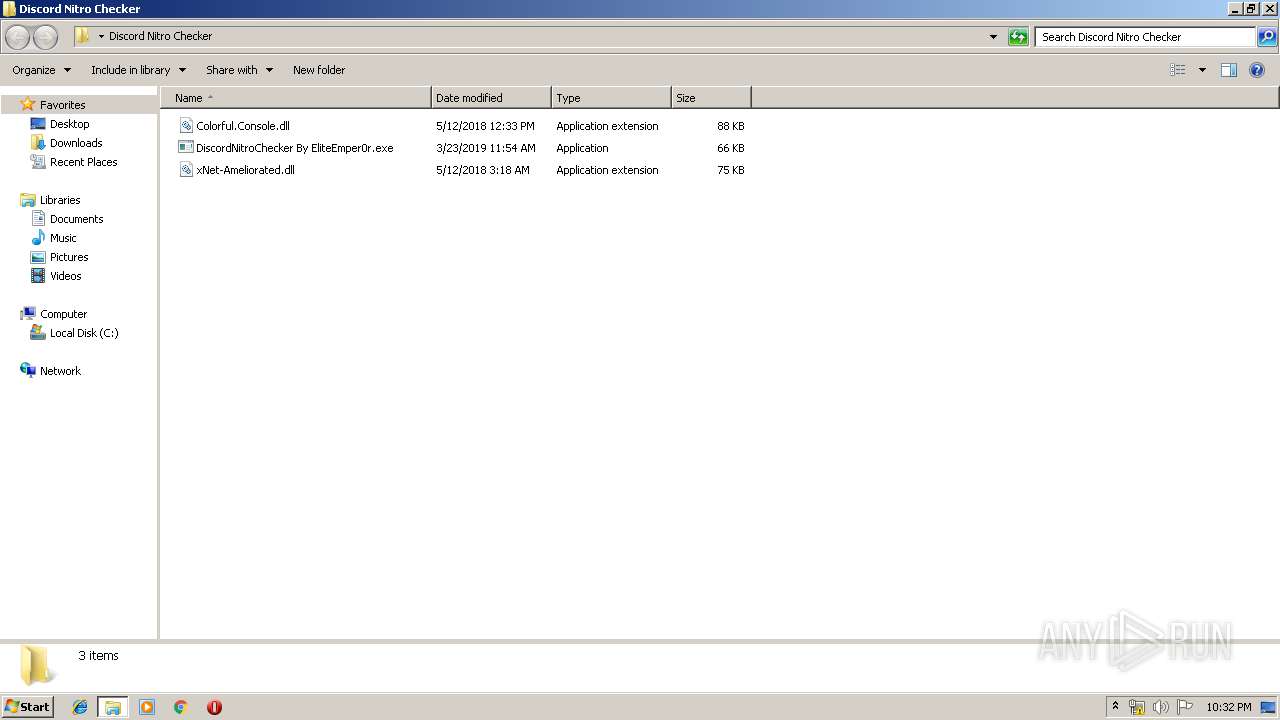
Task: Click the New folder button
Action: pos(319,70)
